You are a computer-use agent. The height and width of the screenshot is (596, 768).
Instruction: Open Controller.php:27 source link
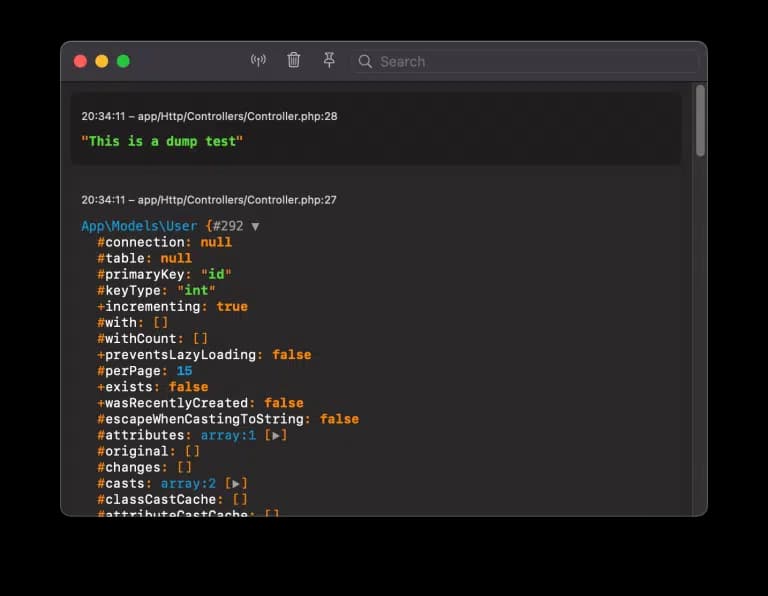[x=237, y=200]
